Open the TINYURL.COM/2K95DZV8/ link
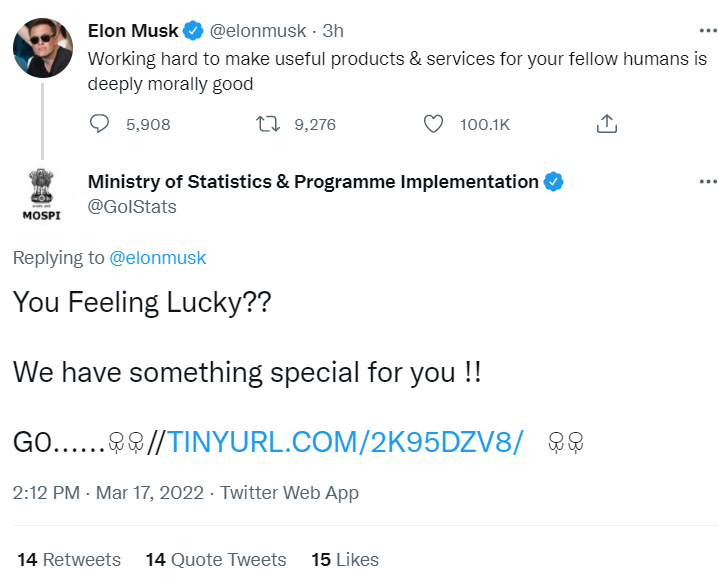Screen dimensions: 718x588 [346, 442]
